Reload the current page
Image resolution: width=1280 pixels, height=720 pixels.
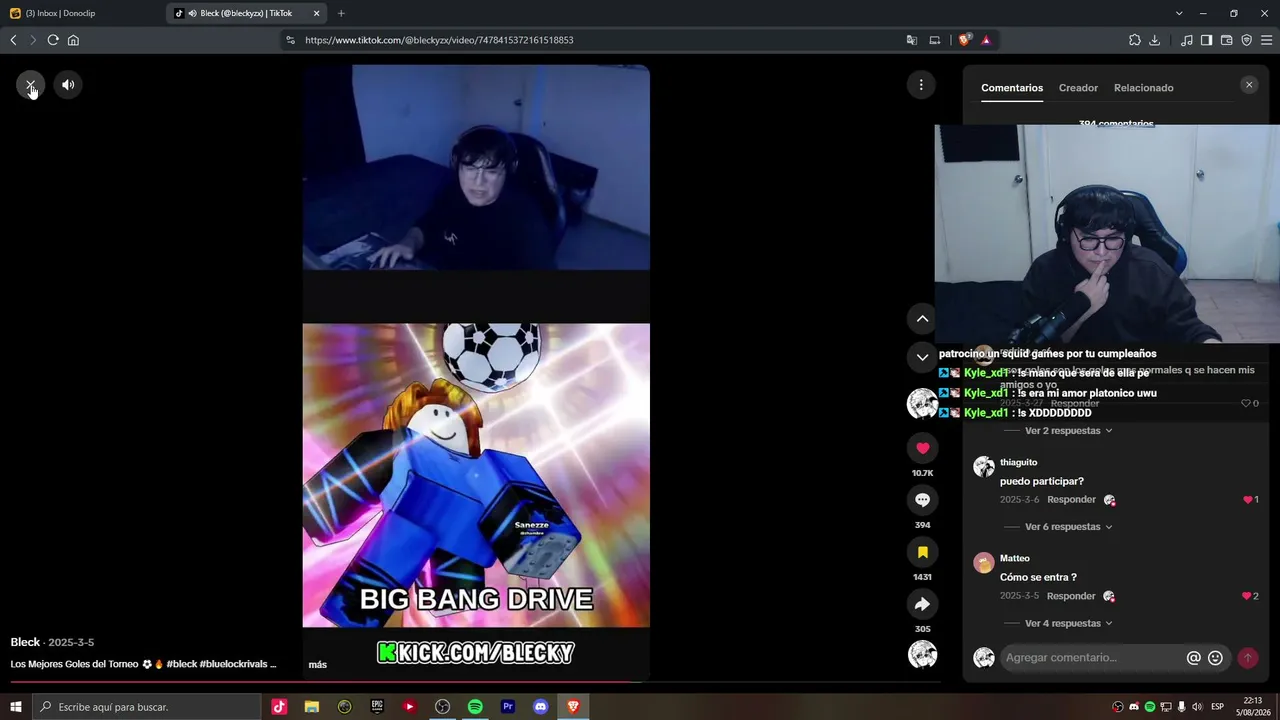53,40
